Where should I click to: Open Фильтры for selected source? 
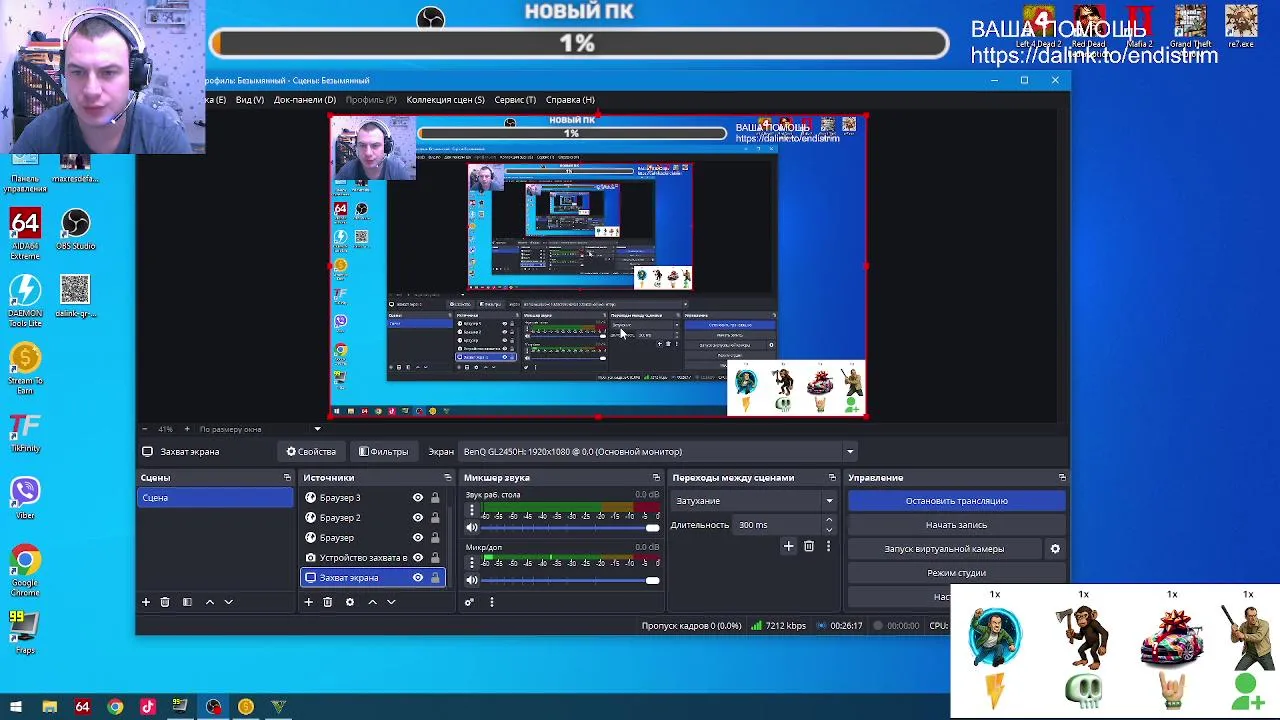tap(383, 452)
